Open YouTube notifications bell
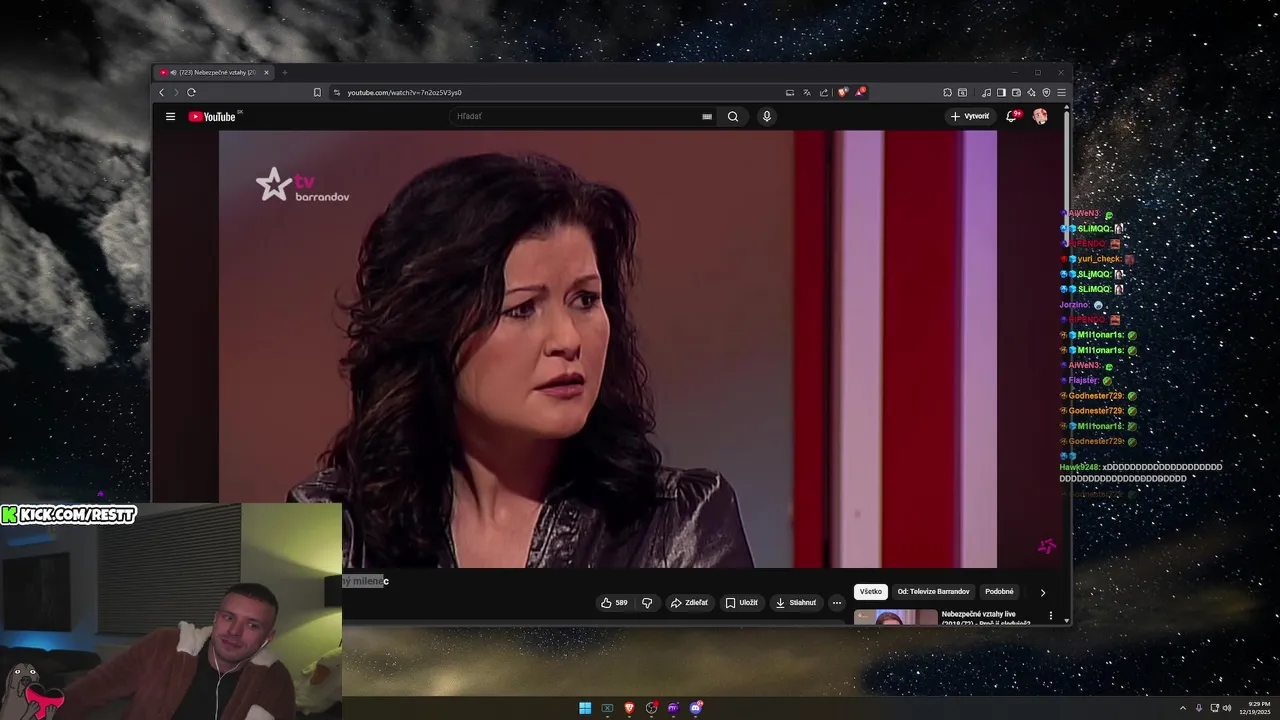 [1012, 116]
